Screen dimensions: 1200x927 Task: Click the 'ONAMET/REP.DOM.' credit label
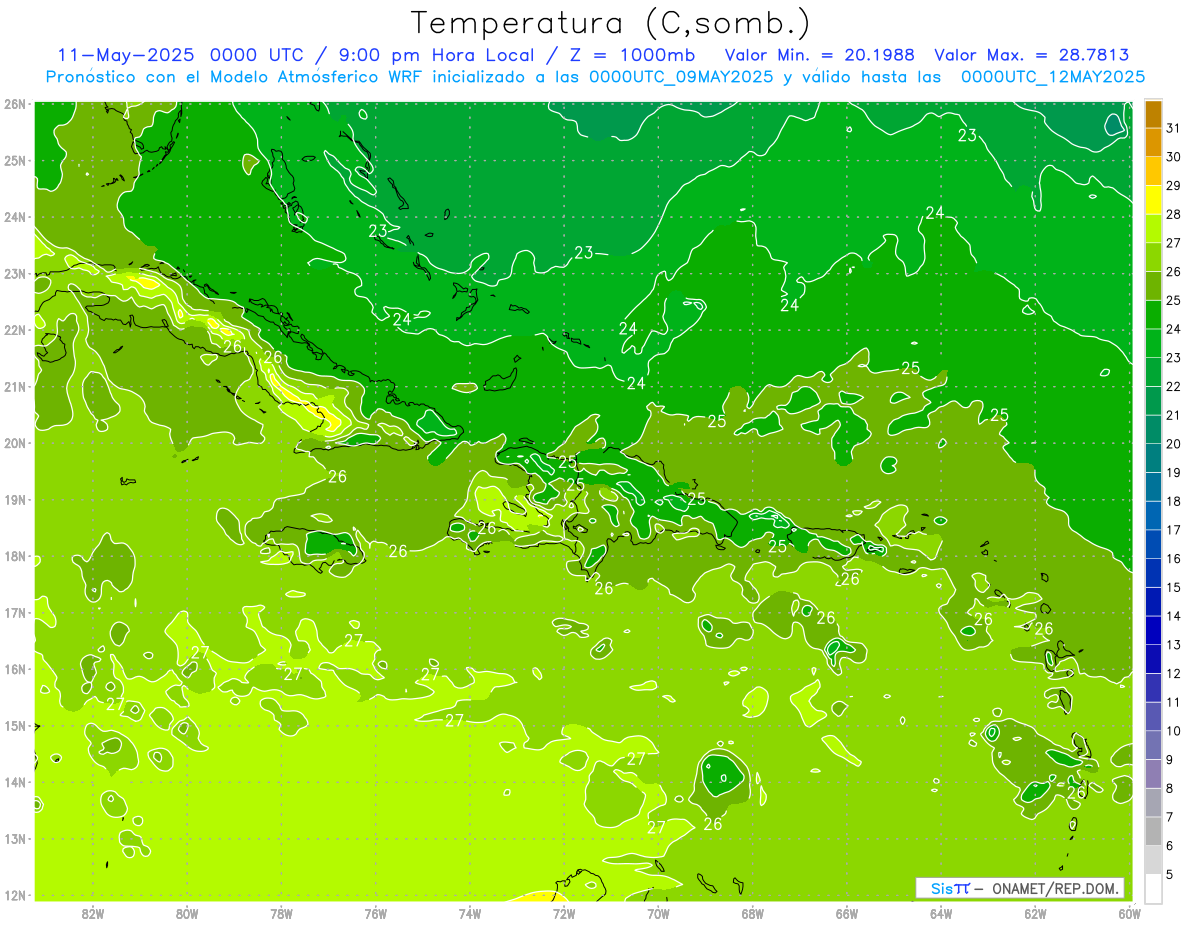pyautogui.click(x=1056, y=888)
